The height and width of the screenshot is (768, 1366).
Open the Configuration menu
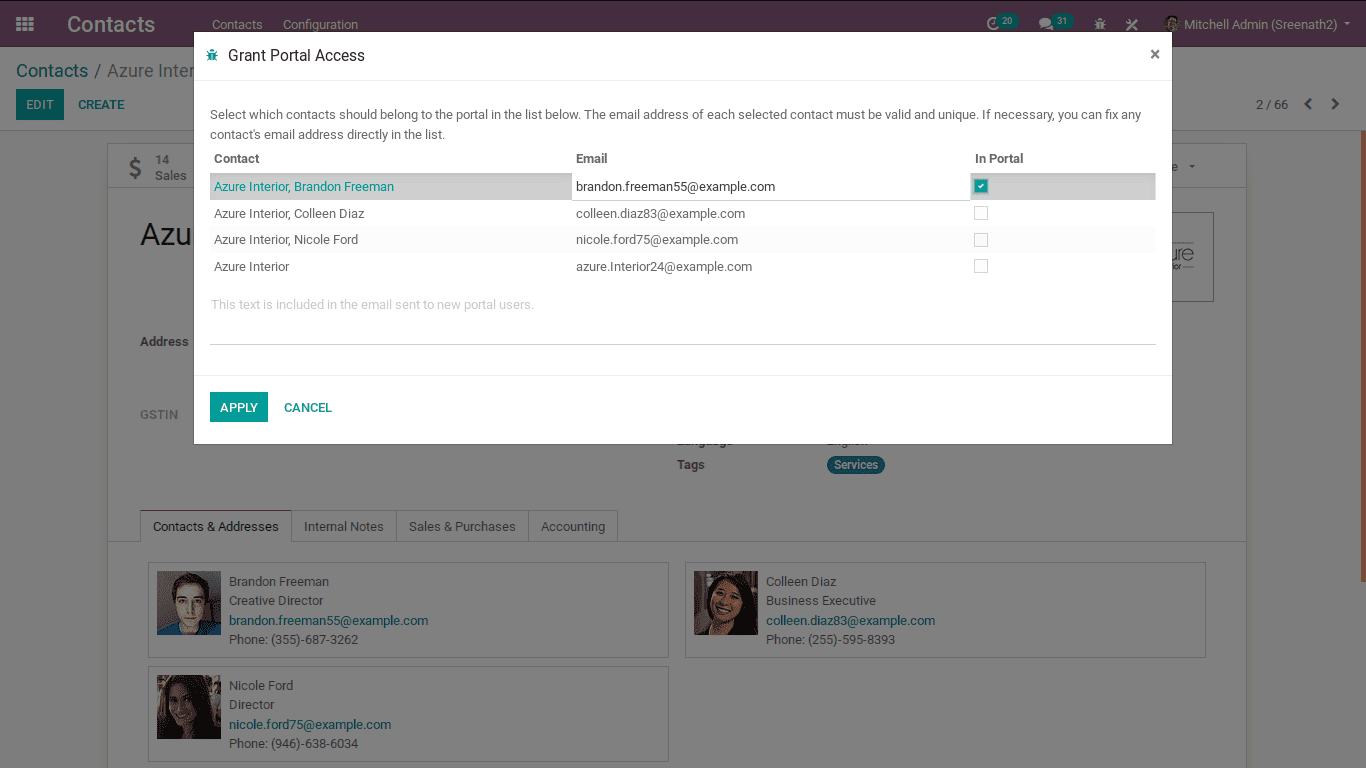(320, 24)
